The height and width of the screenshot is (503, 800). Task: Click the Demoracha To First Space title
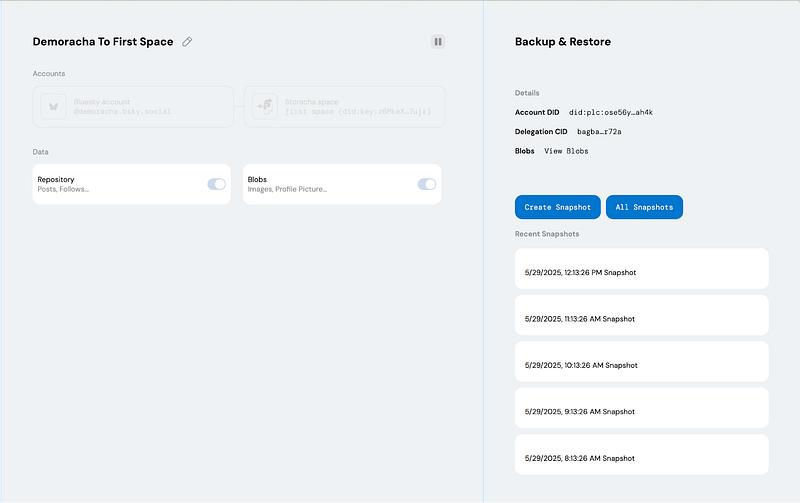pos(103,42)
